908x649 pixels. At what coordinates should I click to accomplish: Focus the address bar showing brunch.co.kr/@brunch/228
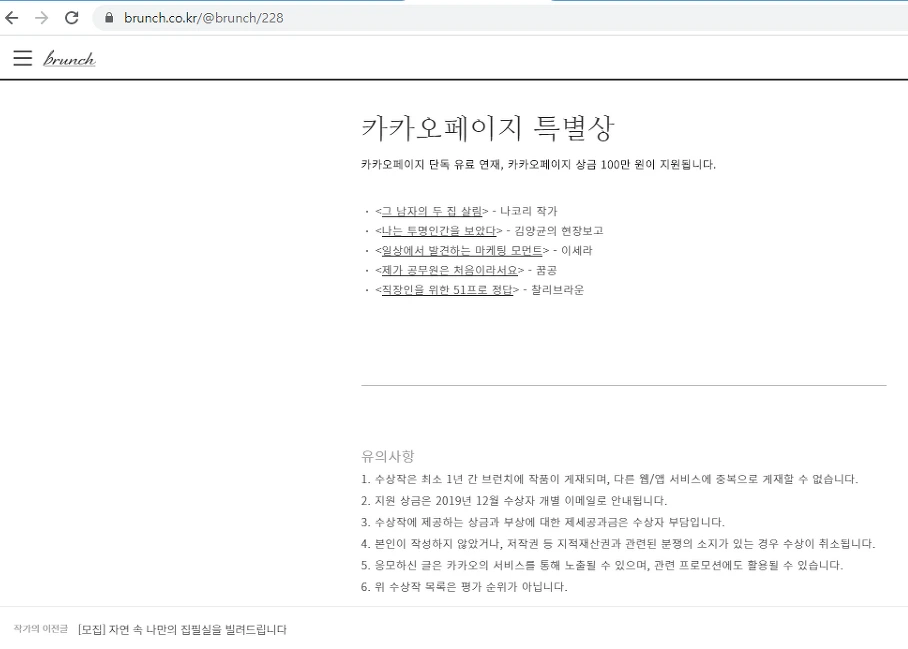[x=498, y=18]
